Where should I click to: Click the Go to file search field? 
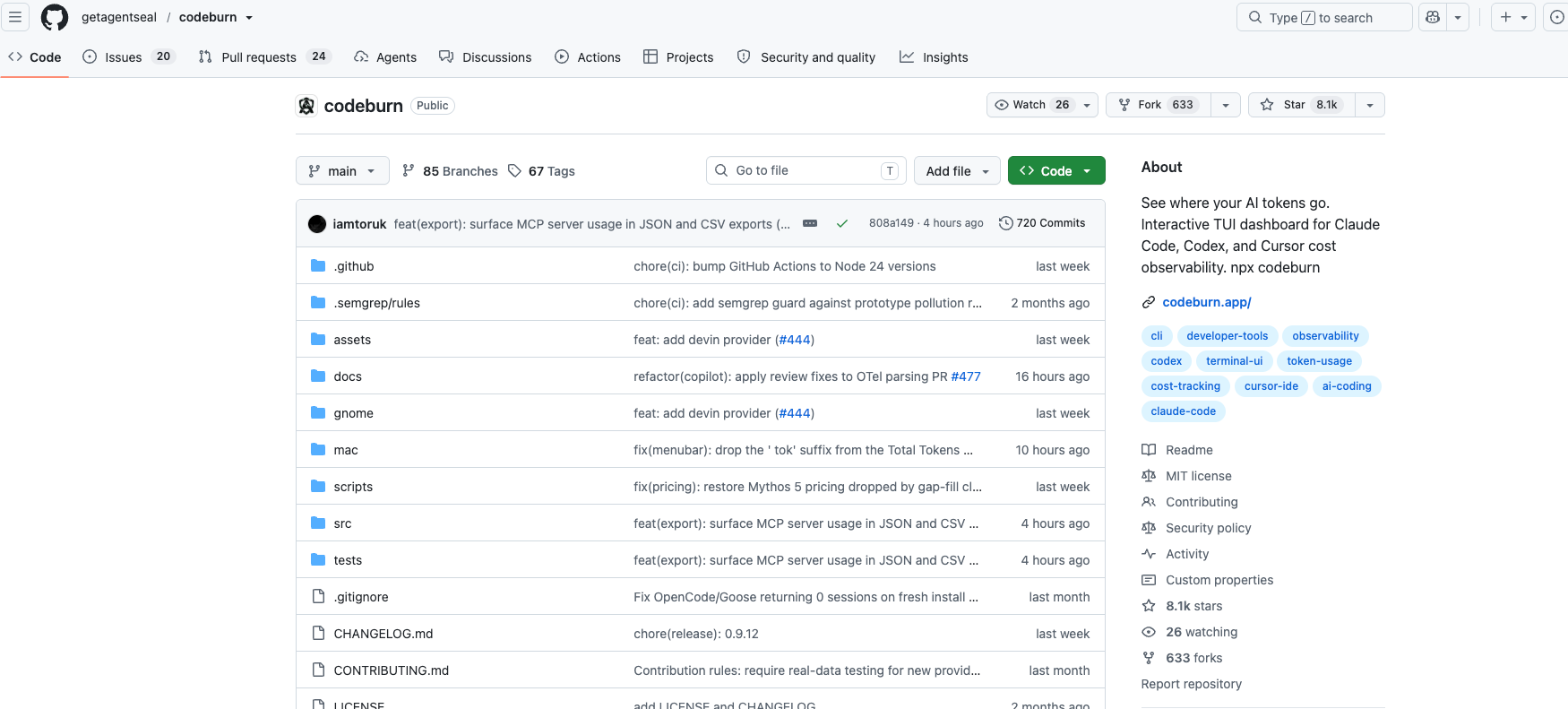(806, 170)
